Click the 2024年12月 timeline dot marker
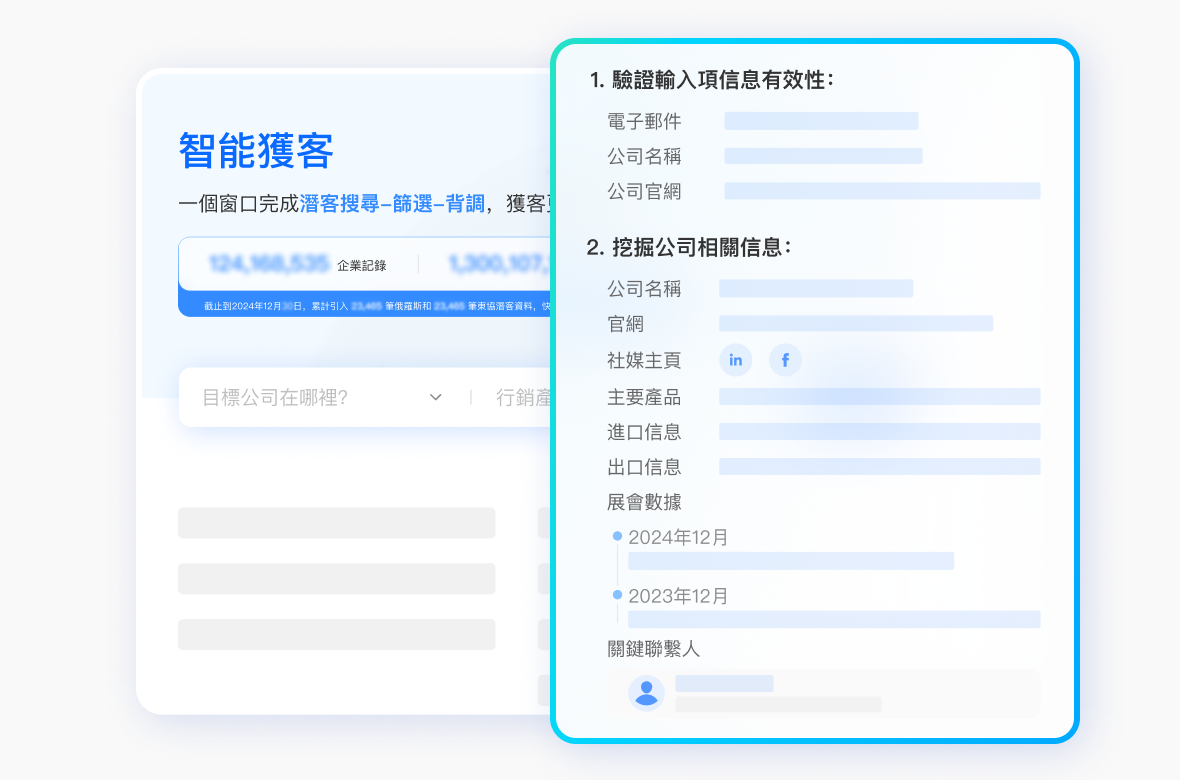1180x780 pixels. (616, 536)
